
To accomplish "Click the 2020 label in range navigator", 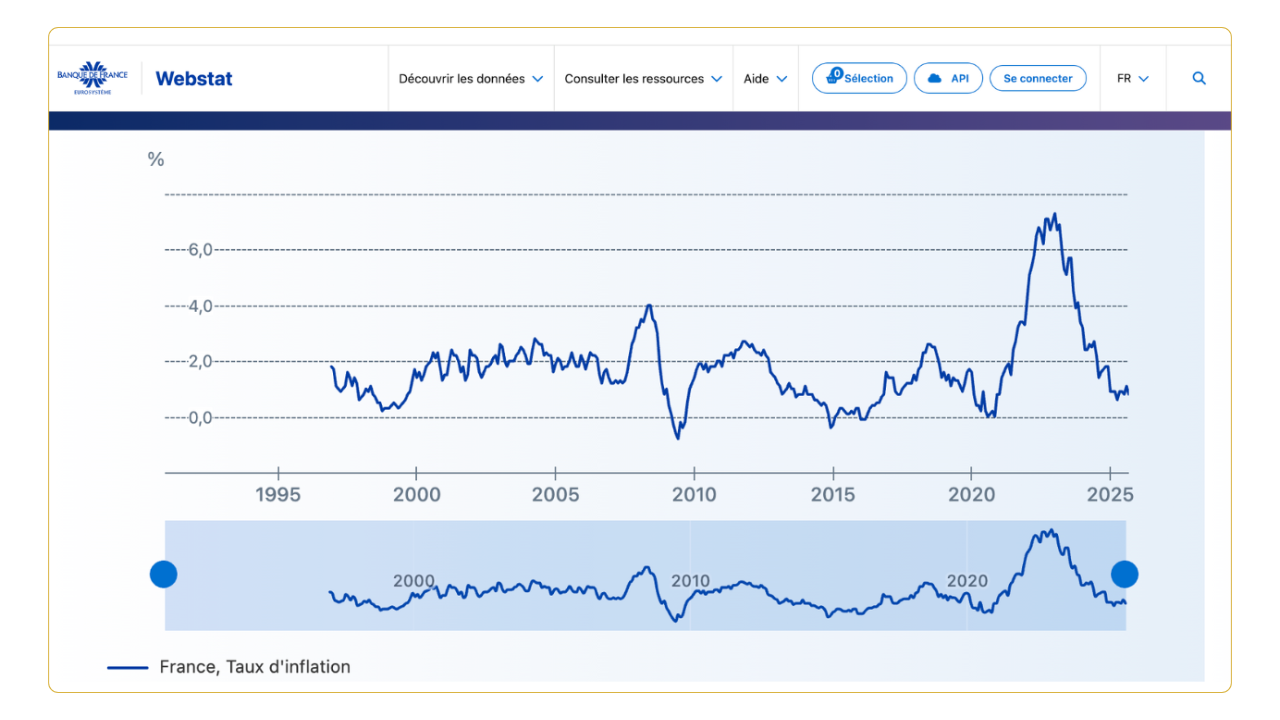I will click(x=967, y=581).
